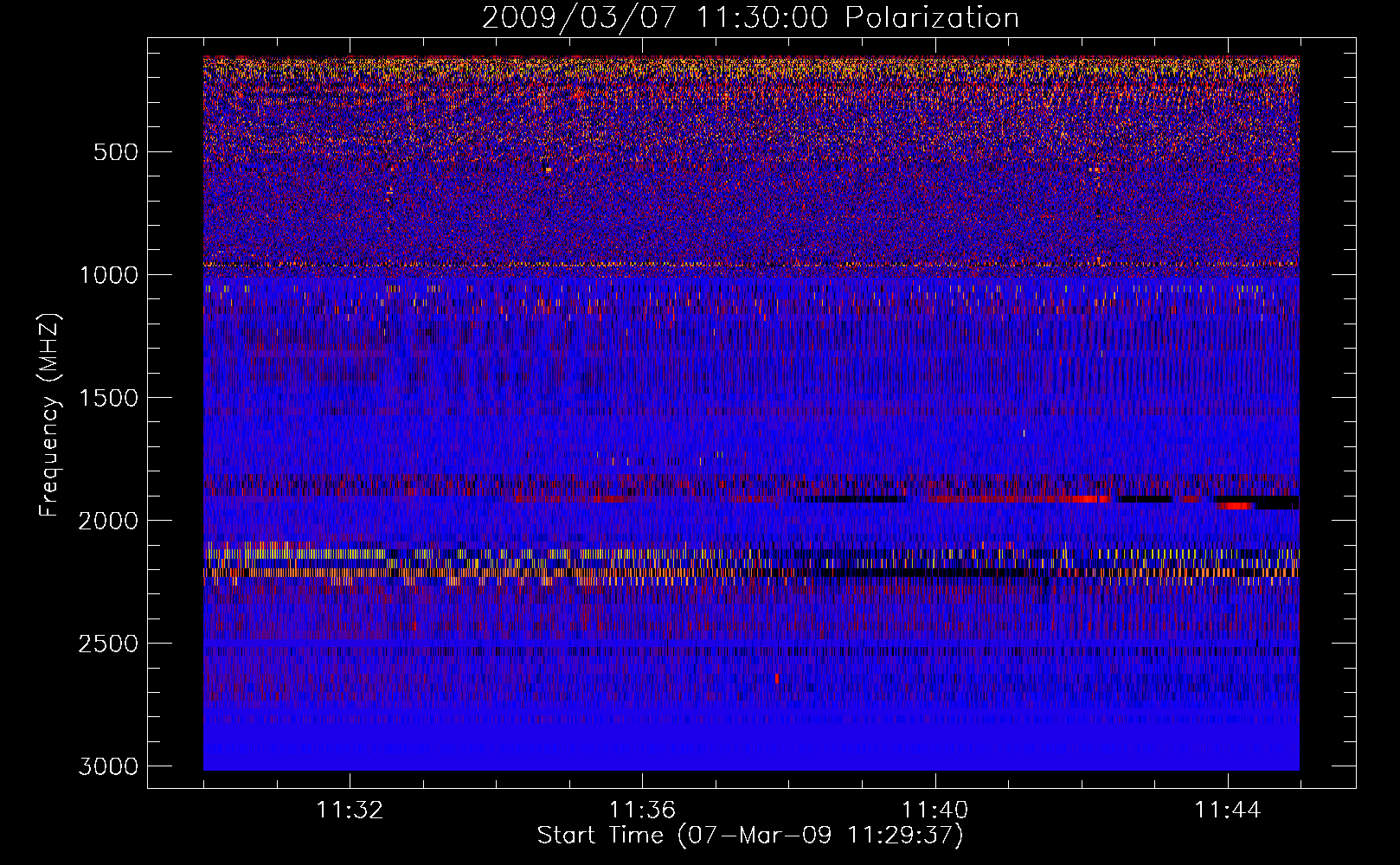1400x865 pixels.
Task: Click the 11:40 time tick label
Action: tap(934, 811)
